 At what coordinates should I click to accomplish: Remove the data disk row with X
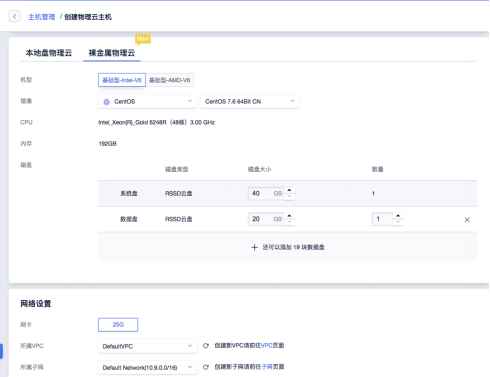[467, 220]
